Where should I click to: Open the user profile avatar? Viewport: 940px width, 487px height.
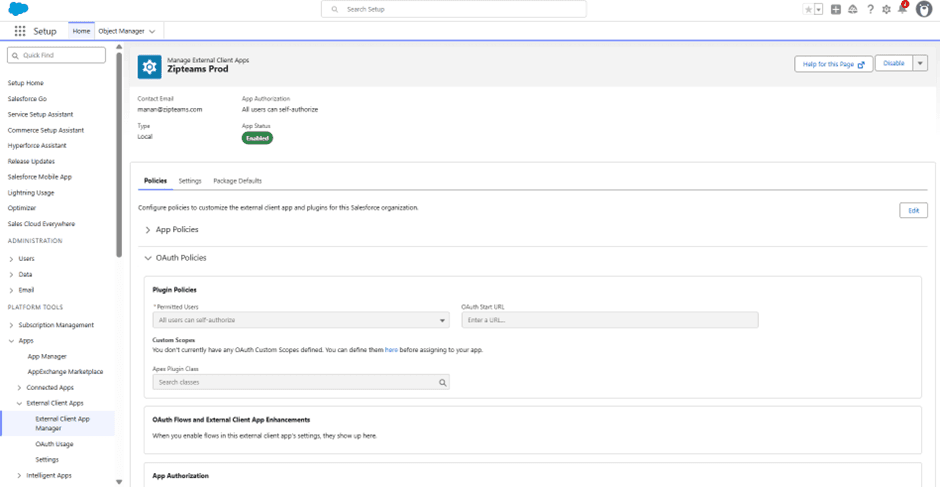point(924,10)
